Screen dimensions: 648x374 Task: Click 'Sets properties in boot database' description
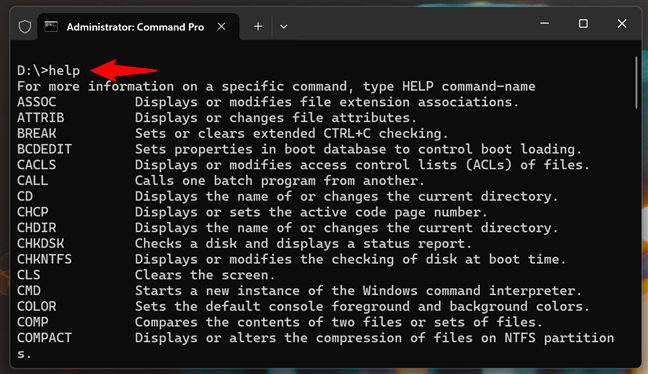tap(358, 149)
